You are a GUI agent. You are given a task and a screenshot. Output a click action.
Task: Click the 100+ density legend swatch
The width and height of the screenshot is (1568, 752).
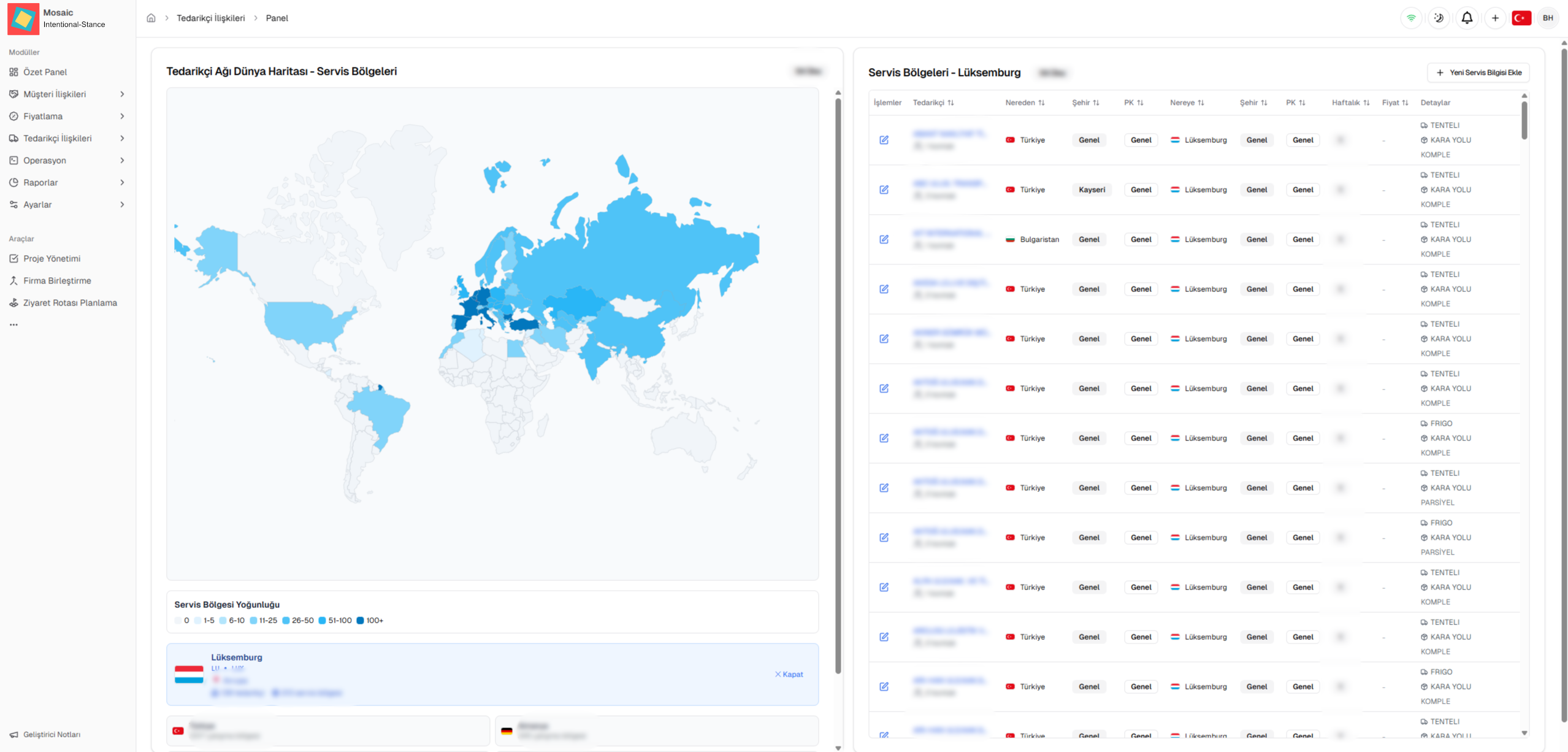(x=360, y=620)
